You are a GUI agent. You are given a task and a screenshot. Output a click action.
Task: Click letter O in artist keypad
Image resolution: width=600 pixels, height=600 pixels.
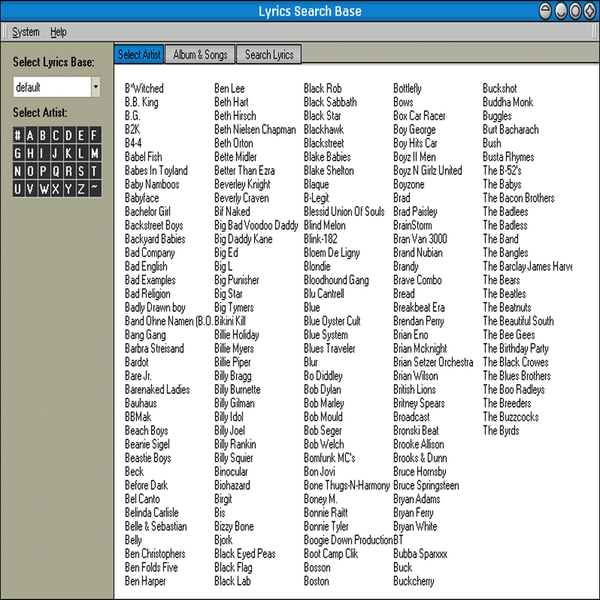31,171
